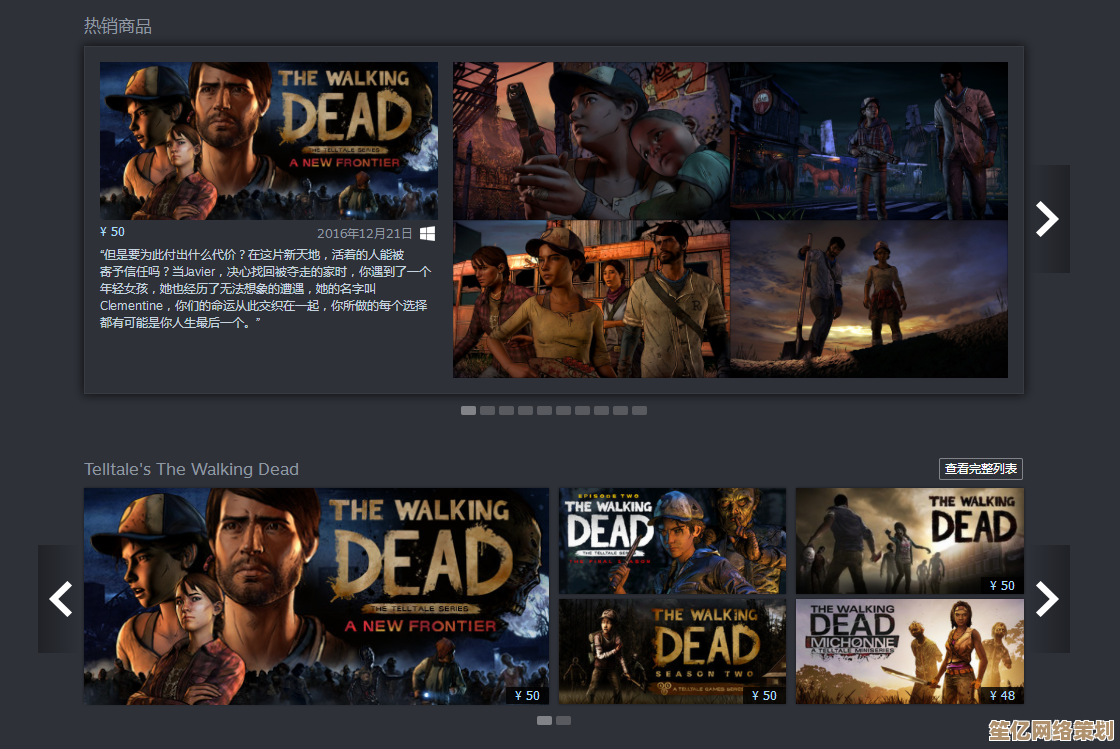Select the third pagination dot under 热销商品
This screenshot has width=1120, height=749.
pos(506,411)
